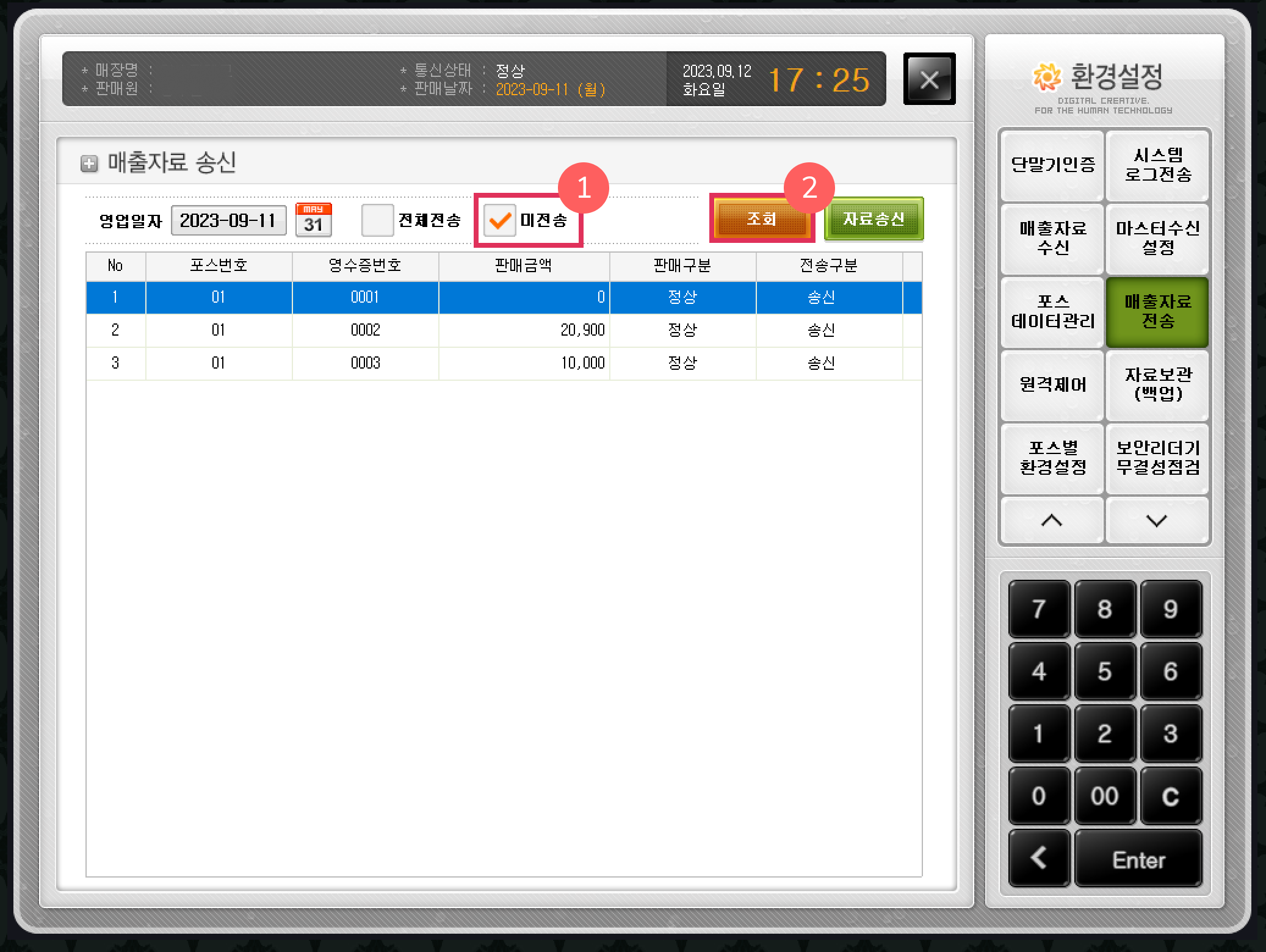Tap keypad number 7

[1039, 609]
